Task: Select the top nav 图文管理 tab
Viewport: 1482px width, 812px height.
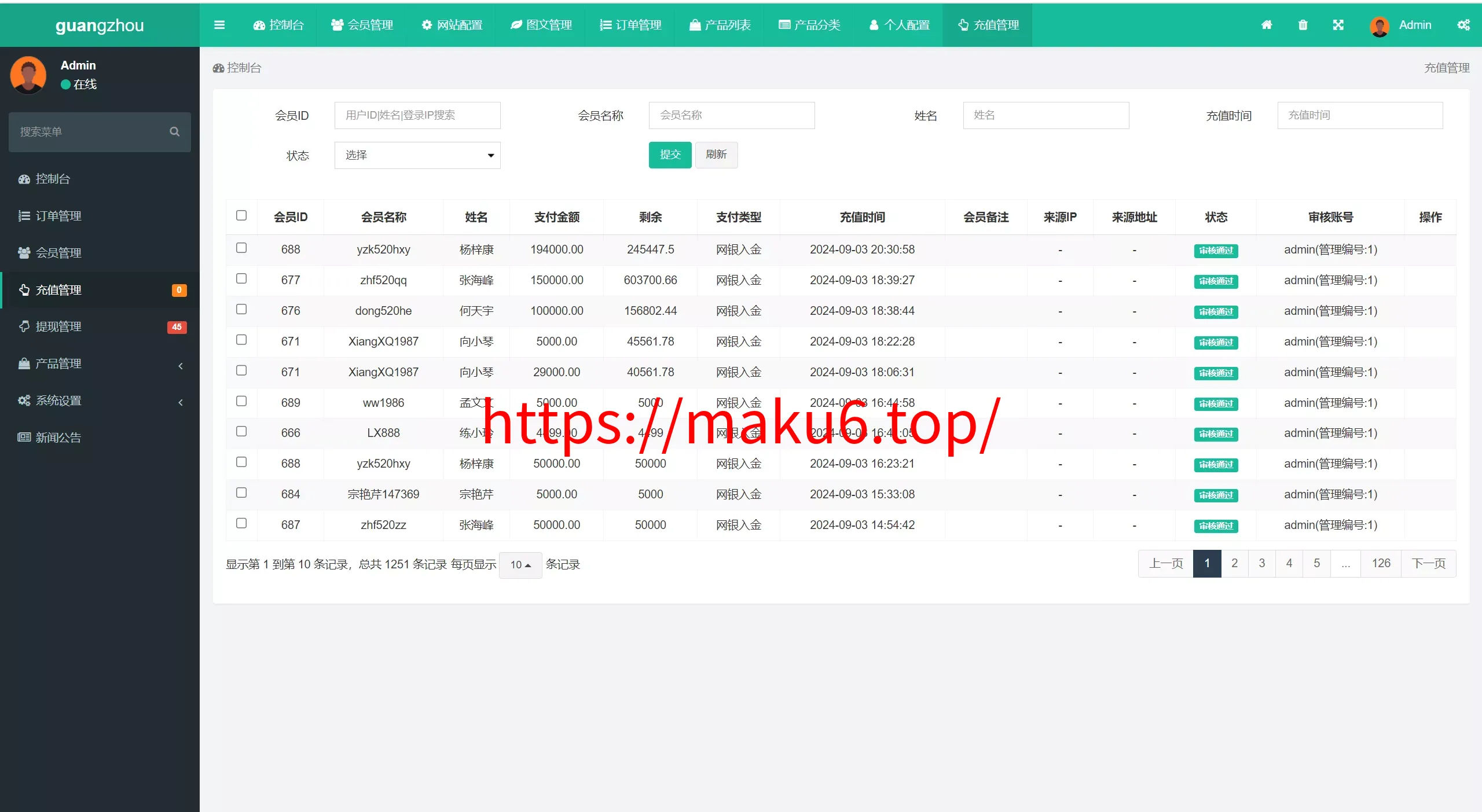Action: [541, 25]
